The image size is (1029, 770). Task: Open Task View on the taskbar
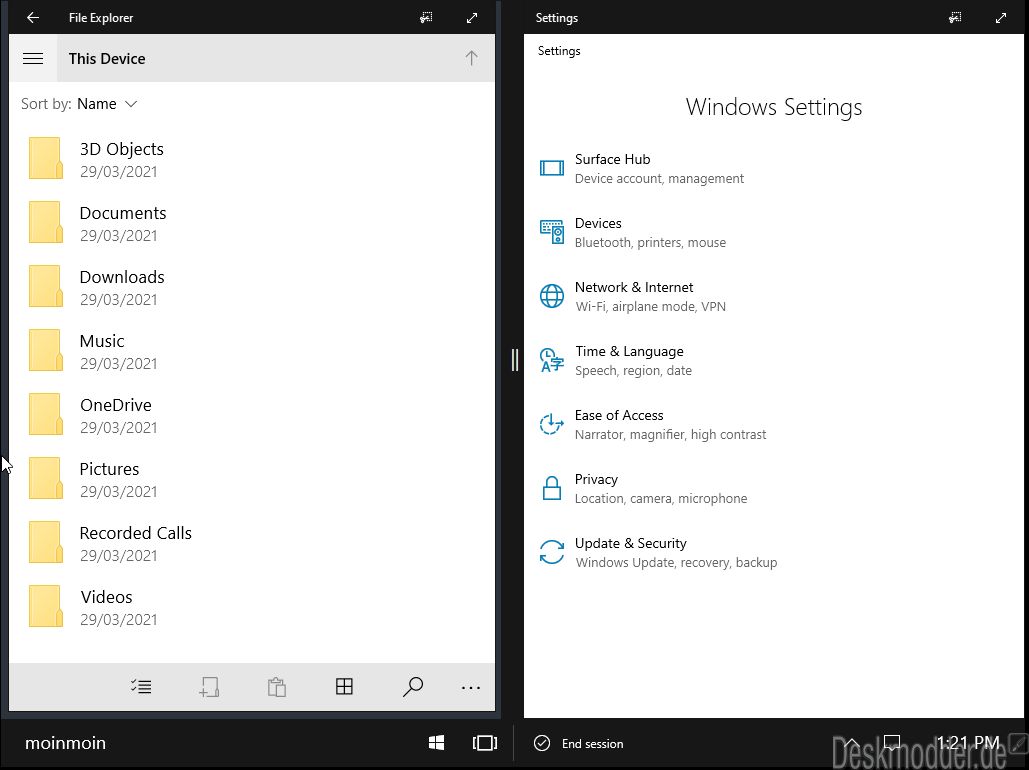(485, 742)
